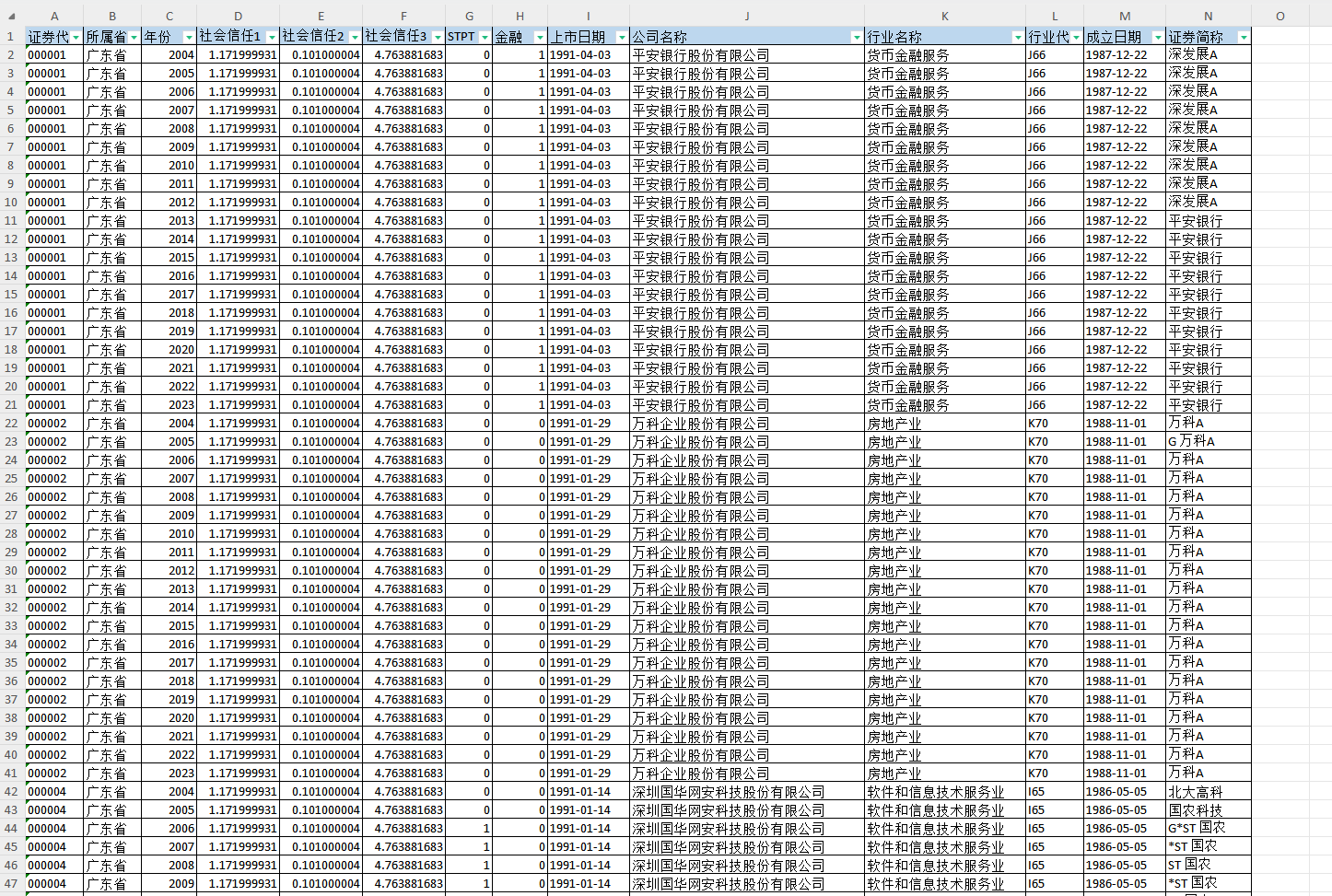Select '平安银行' 证券简称 cell in row 11
Image resolution: width=1332 pixels, height=896 pixels.
coord(1209,221)
